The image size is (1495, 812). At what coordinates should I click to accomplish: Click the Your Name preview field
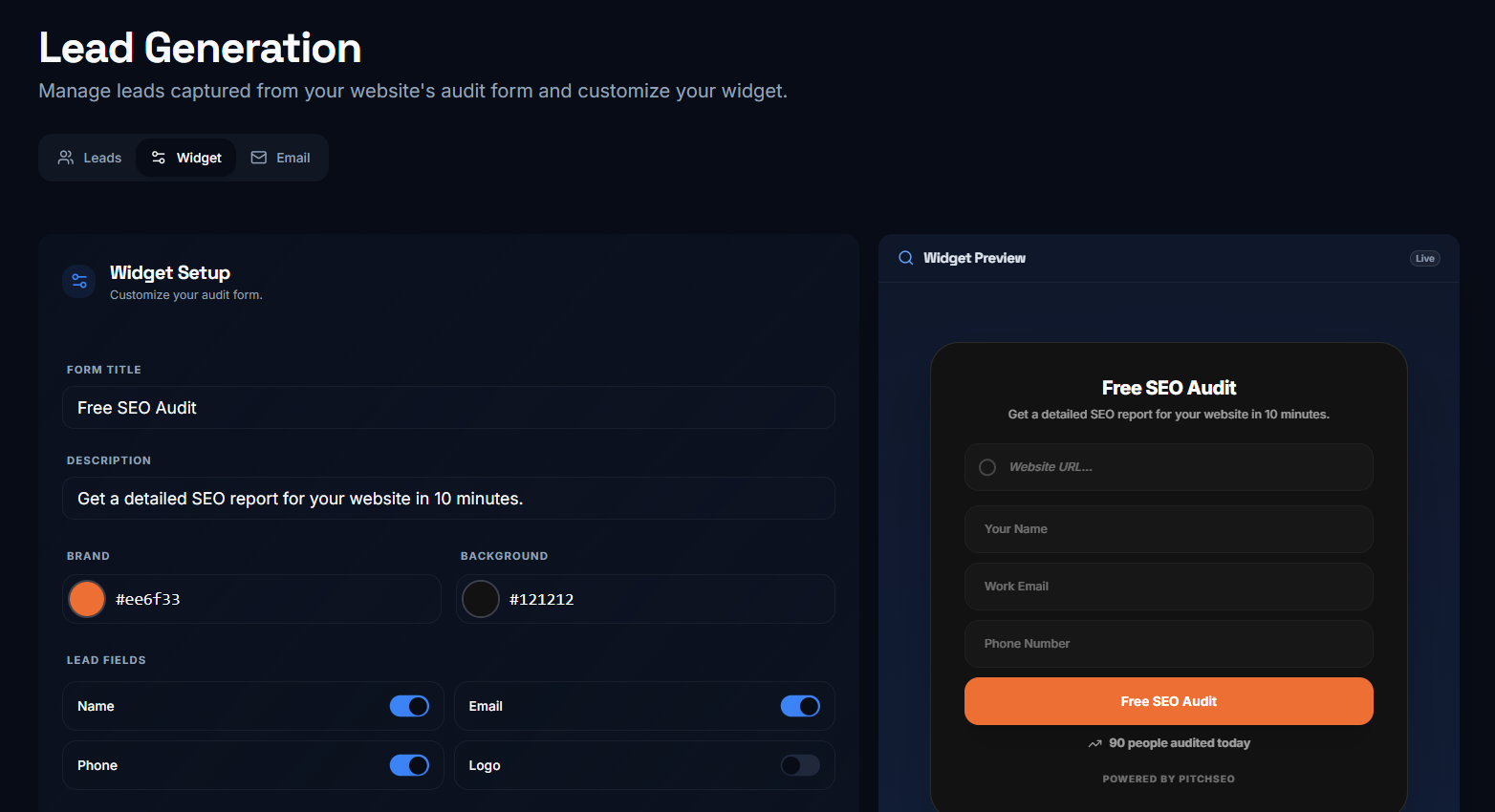point(1168,529)
